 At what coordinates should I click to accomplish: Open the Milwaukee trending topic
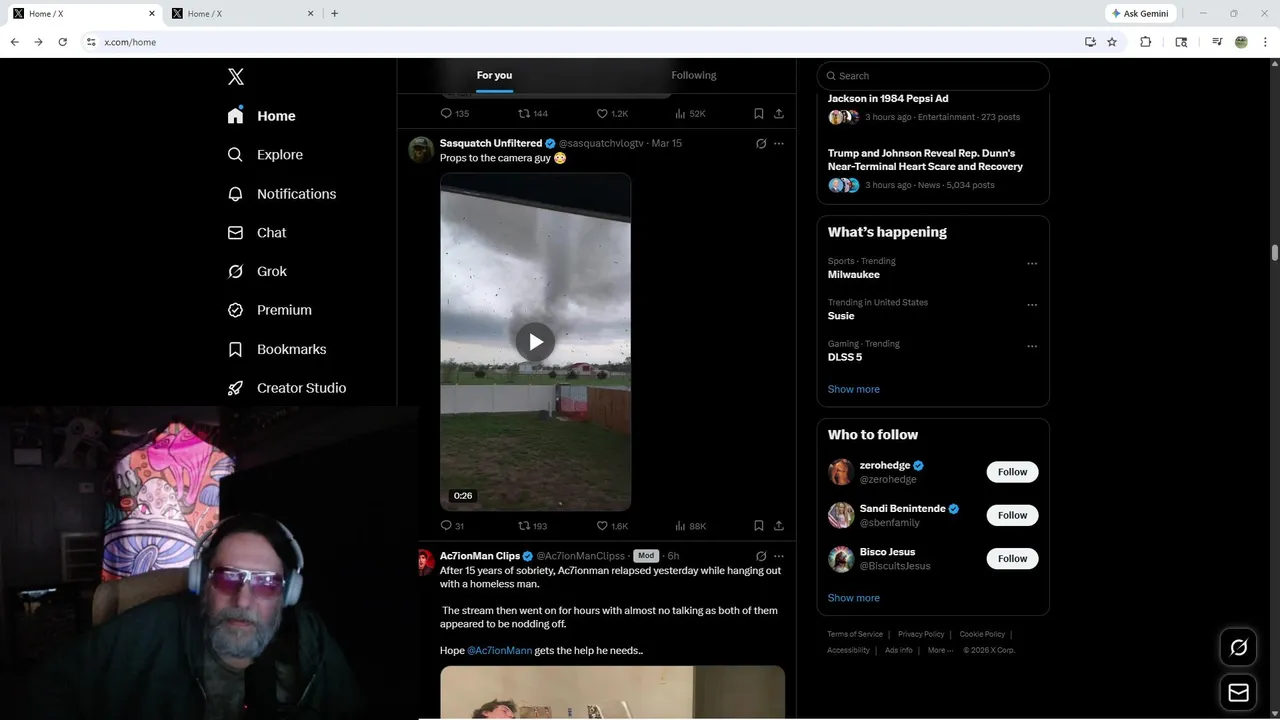[854, 274]
